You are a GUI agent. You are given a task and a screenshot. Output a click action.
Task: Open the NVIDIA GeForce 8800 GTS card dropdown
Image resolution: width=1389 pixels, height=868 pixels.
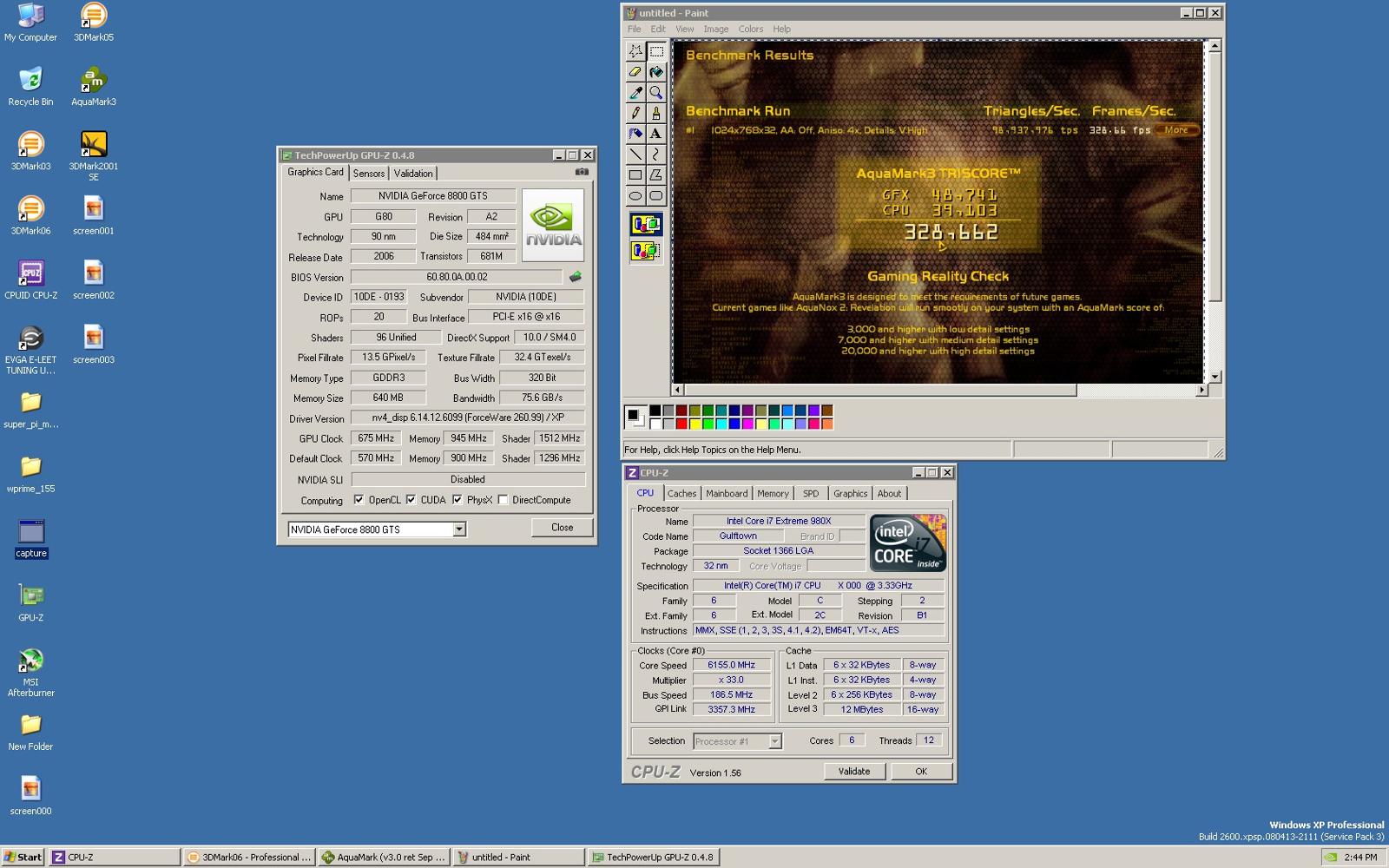tap(459, 529)
